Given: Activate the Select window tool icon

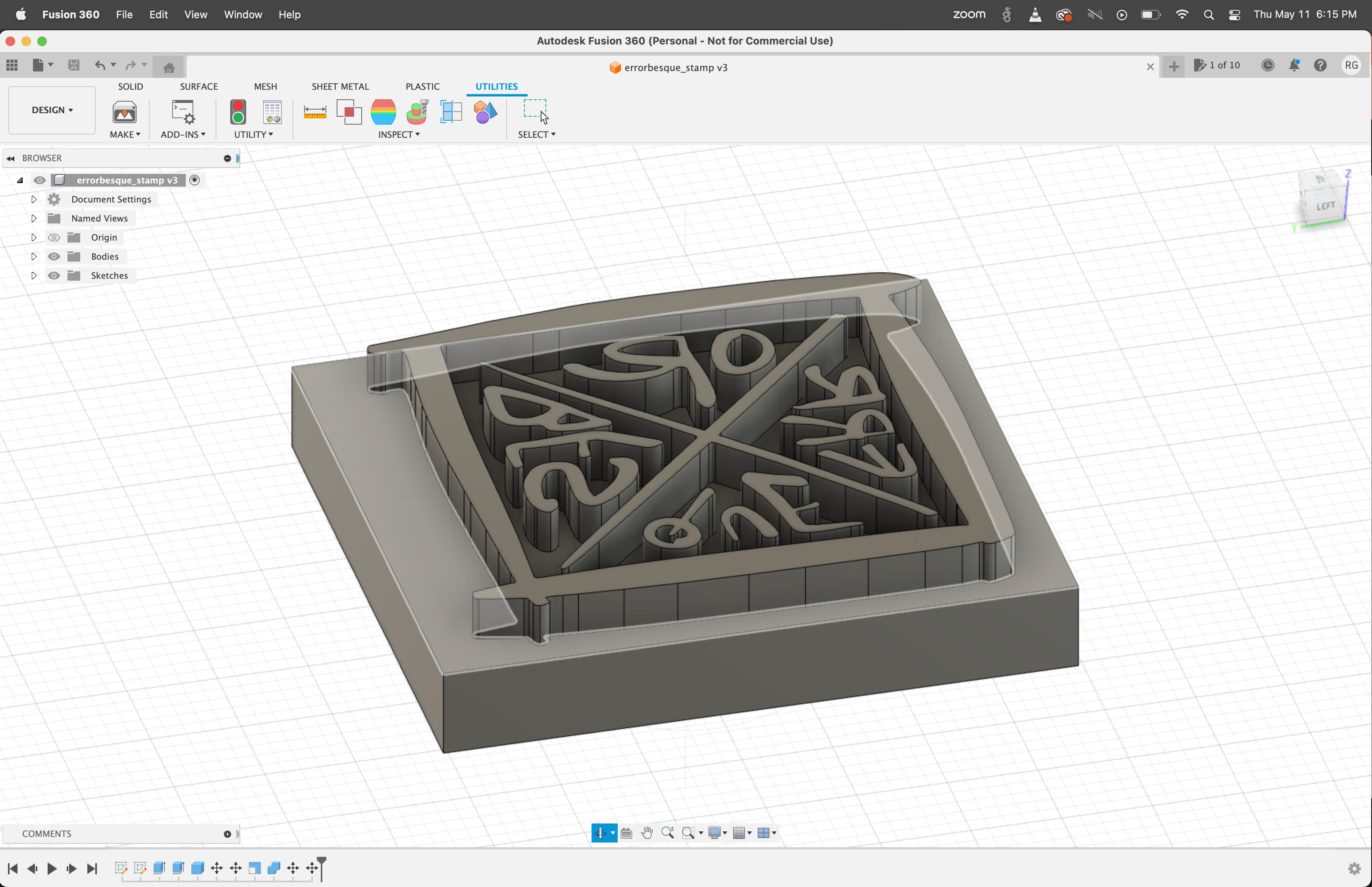Looking at the screenshot, I should pyautogui.click(x=536, y=111).
